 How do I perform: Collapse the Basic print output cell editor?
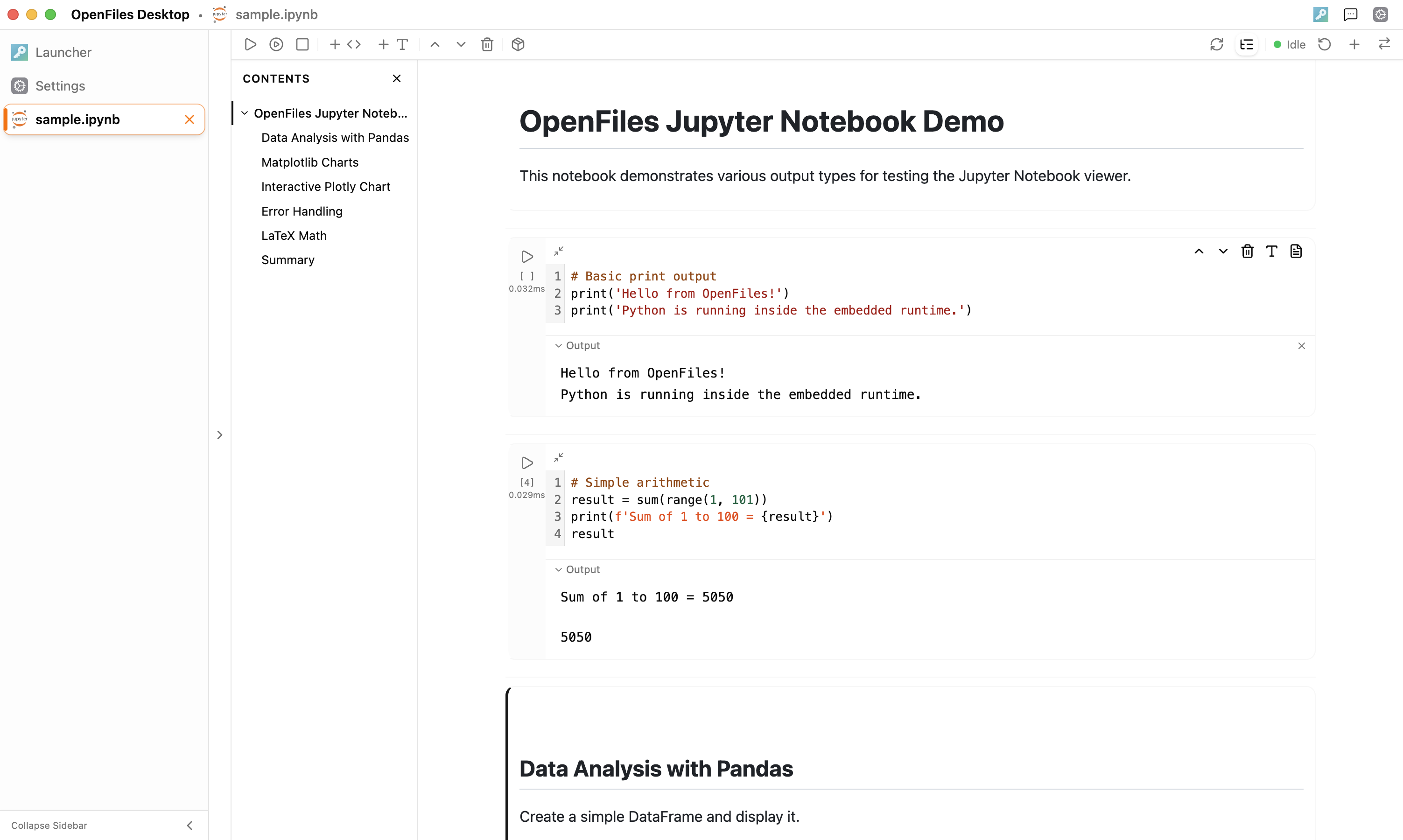click(559, 251)
